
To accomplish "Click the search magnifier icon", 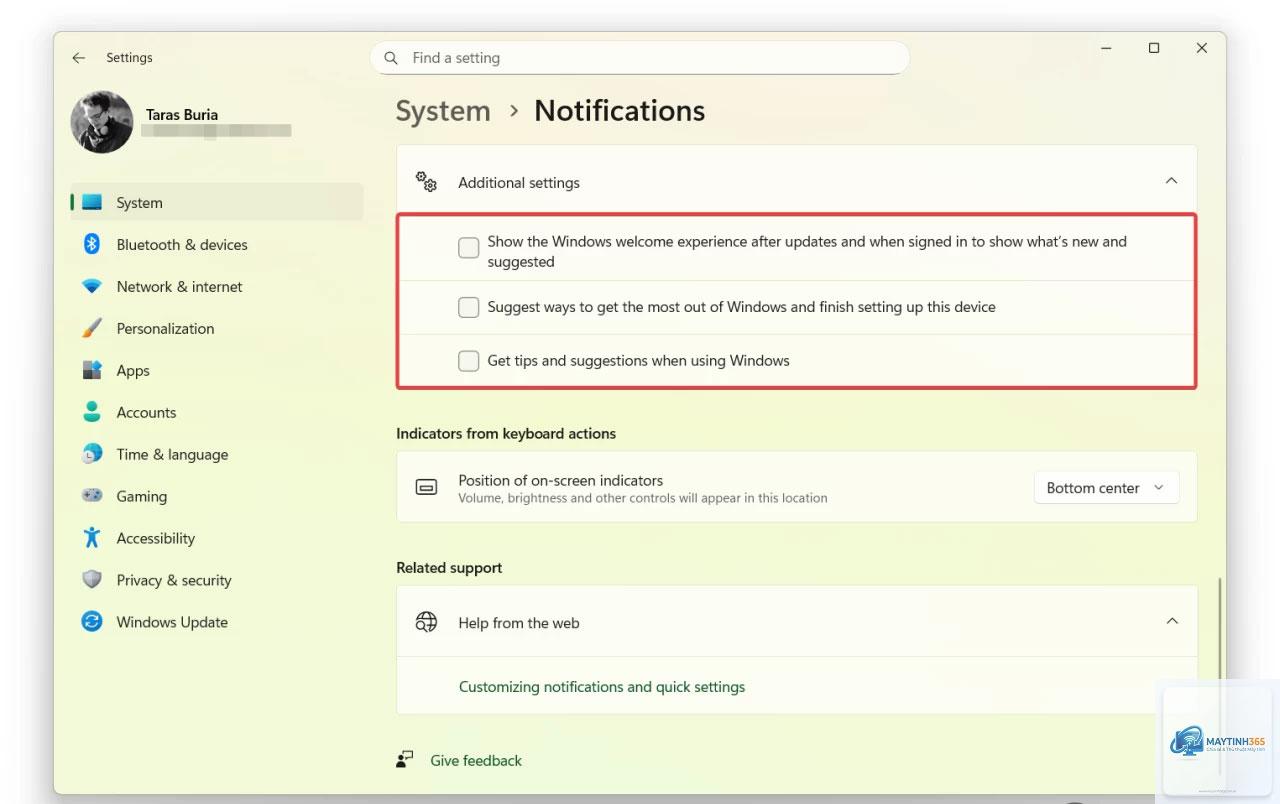I will [391, 58].
